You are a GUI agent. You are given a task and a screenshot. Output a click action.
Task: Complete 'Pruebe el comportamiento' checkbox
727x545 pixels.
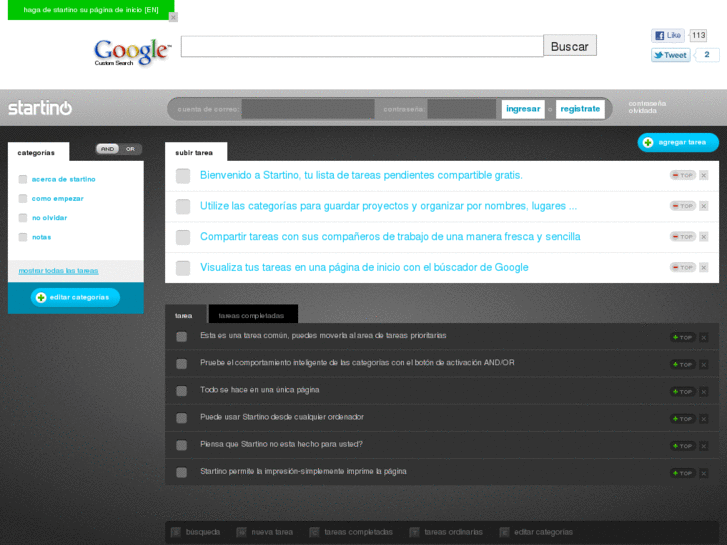(x=181, y=364)
